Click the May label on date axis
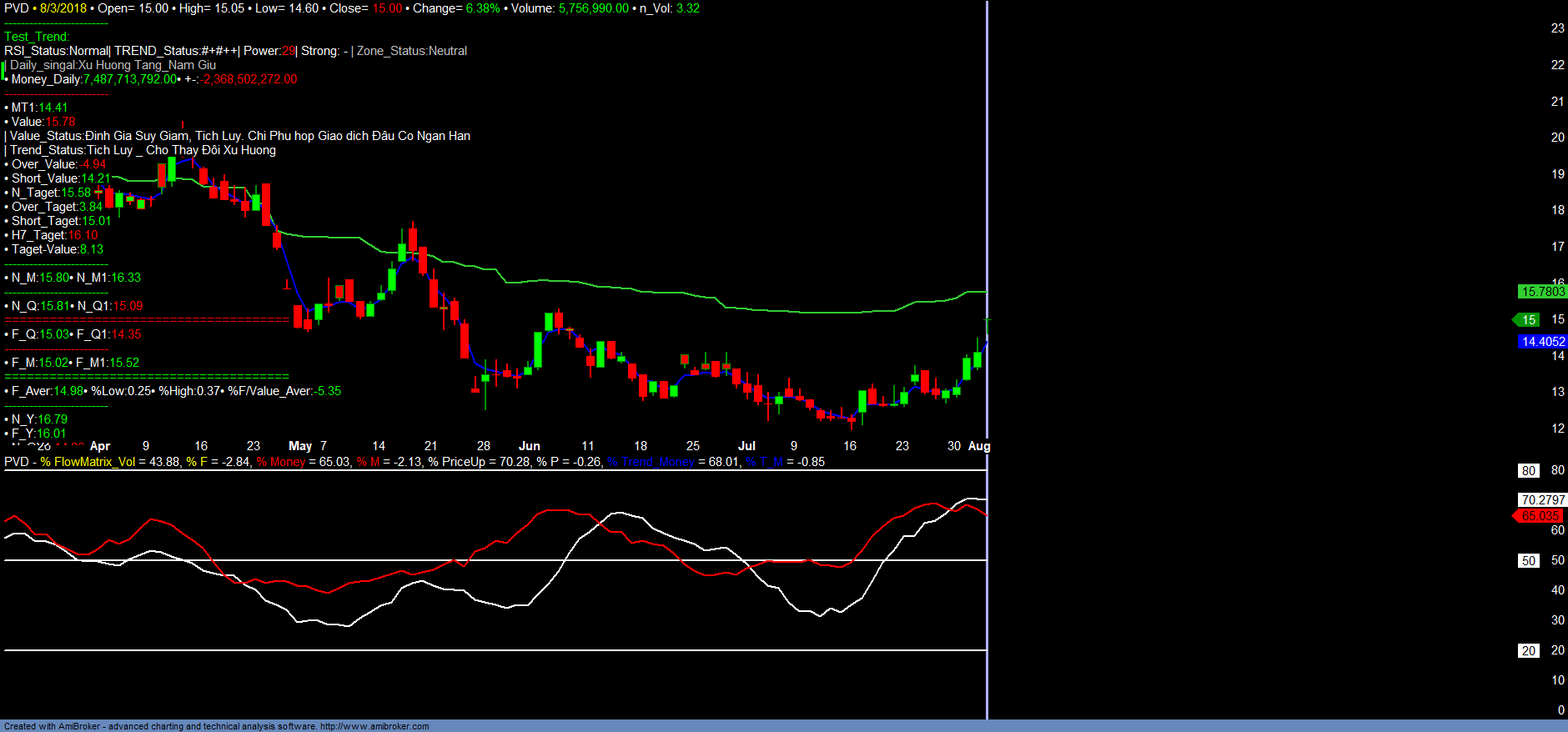 [299, 446]
